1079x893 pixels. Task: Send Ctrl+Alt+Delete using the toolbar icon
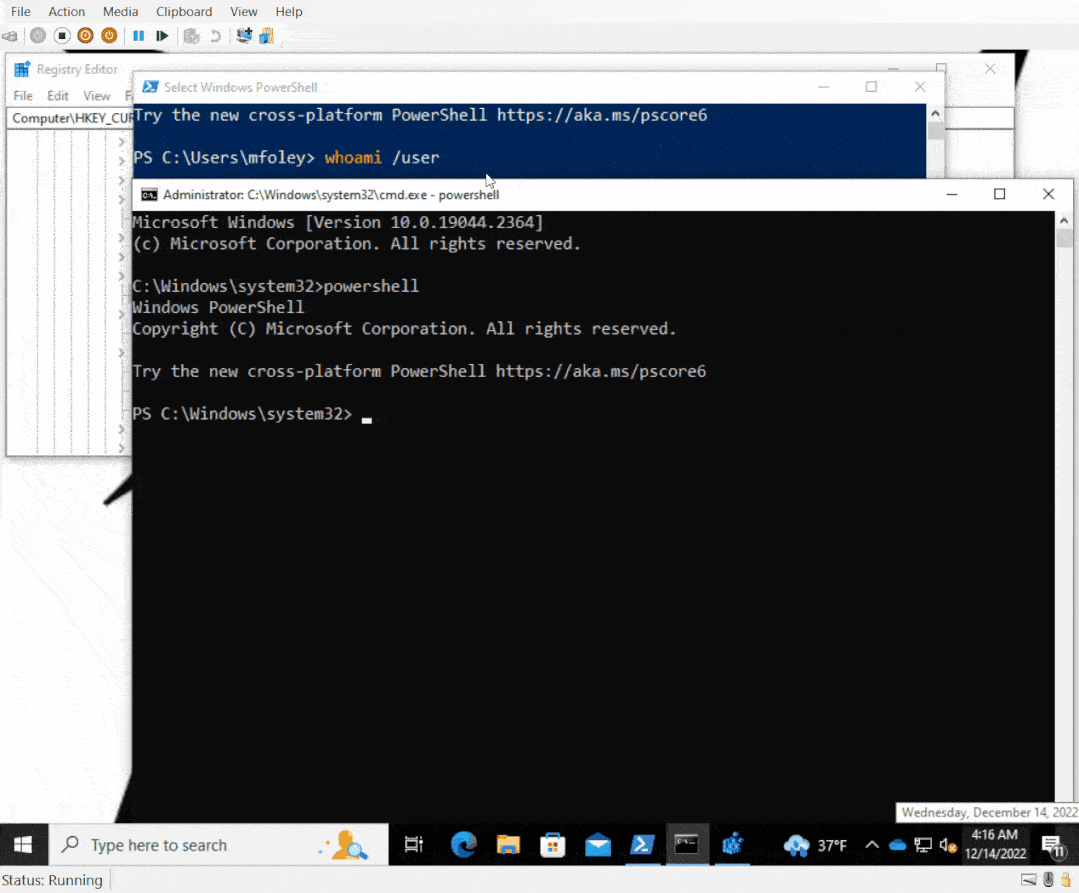pos(10,36)
